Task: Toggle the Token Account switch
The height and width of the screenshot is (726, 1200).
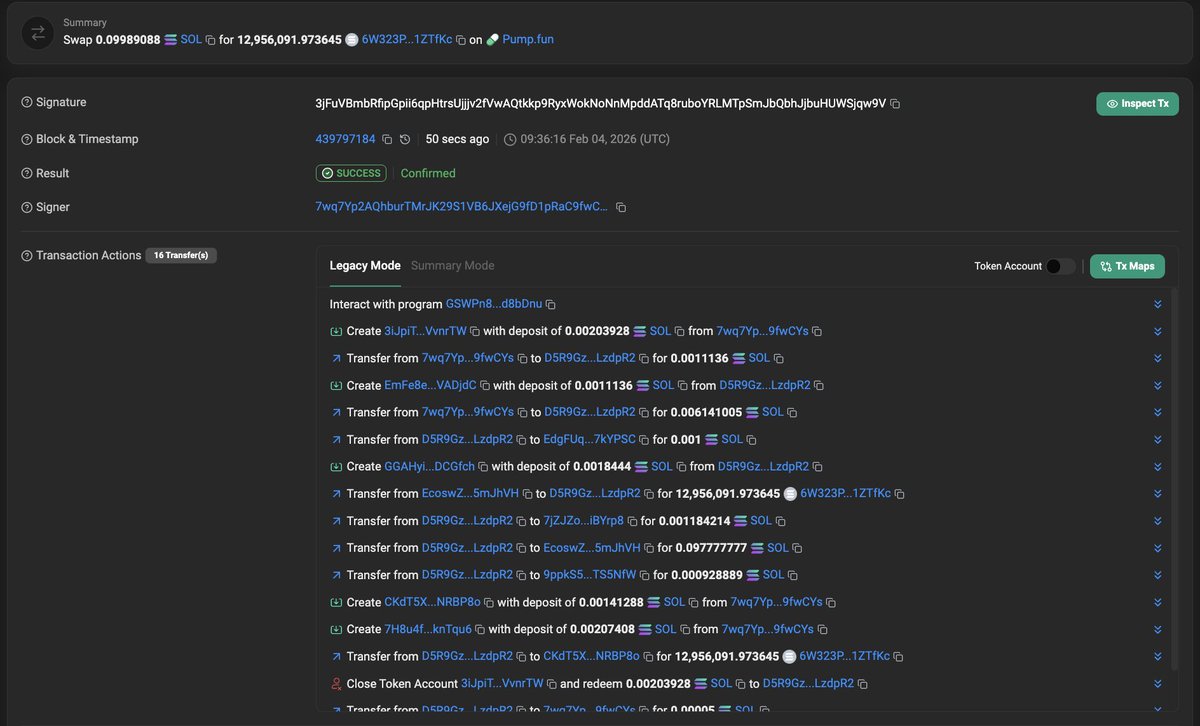Action: [x=1060, y=266]
